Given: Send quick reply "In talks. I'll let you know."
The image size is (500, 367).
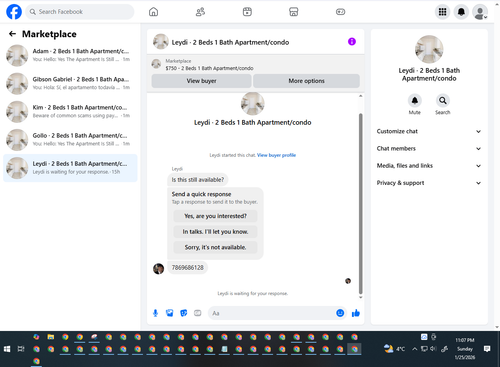Looking at the screenshot, I should (215, 232).
